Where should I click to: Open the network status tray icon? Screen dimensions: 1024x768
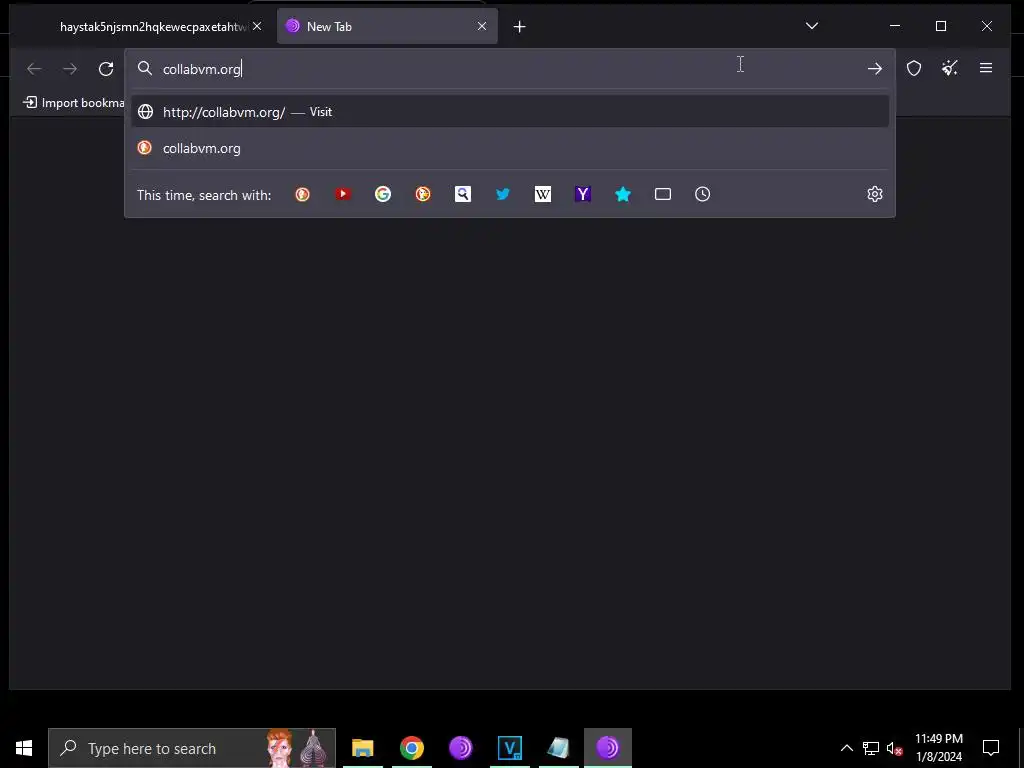point(871,748)
